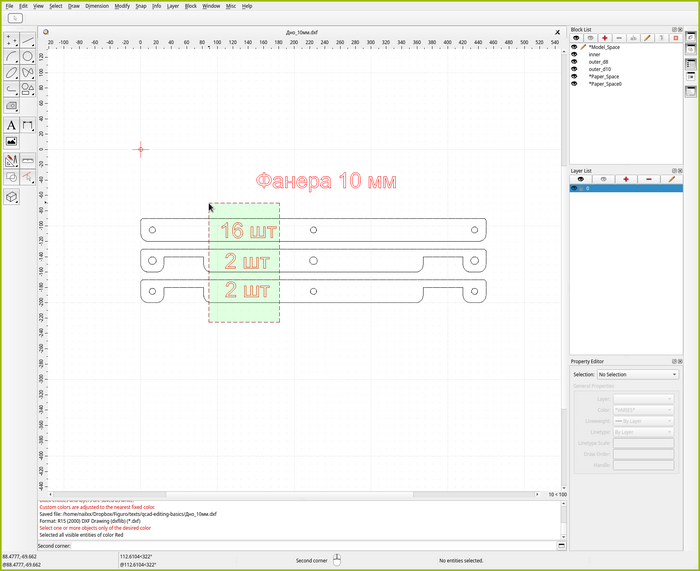Activate the Text tool
The width and height of the screenshot is (700, 571).
(11, 125)
